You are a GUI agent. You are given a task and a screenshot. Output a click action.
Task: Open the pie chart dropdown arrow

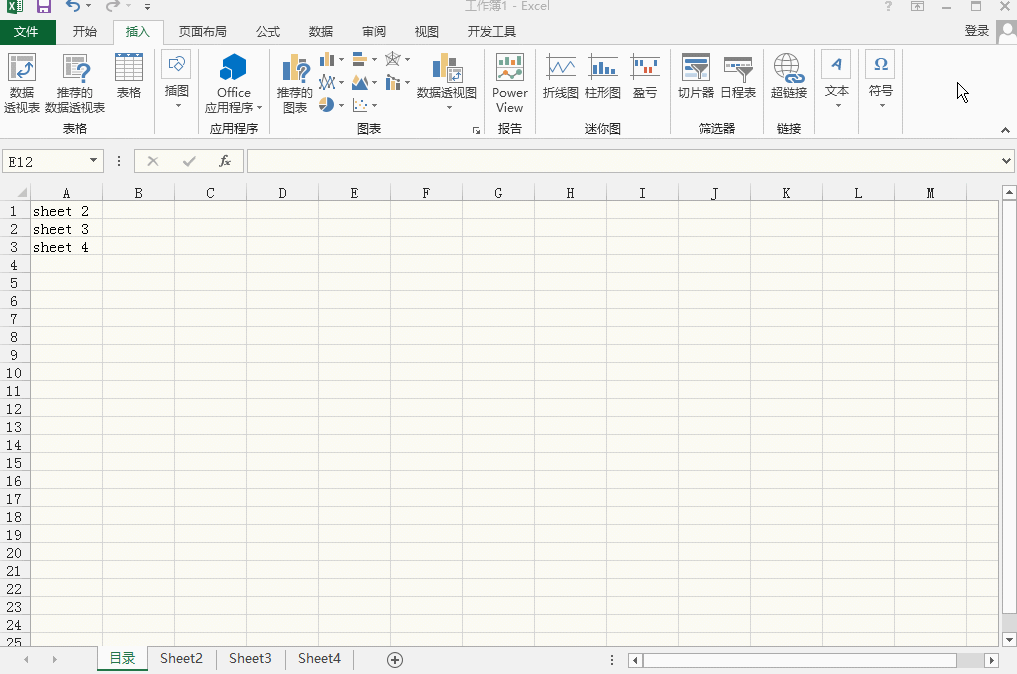coord(341,105)
